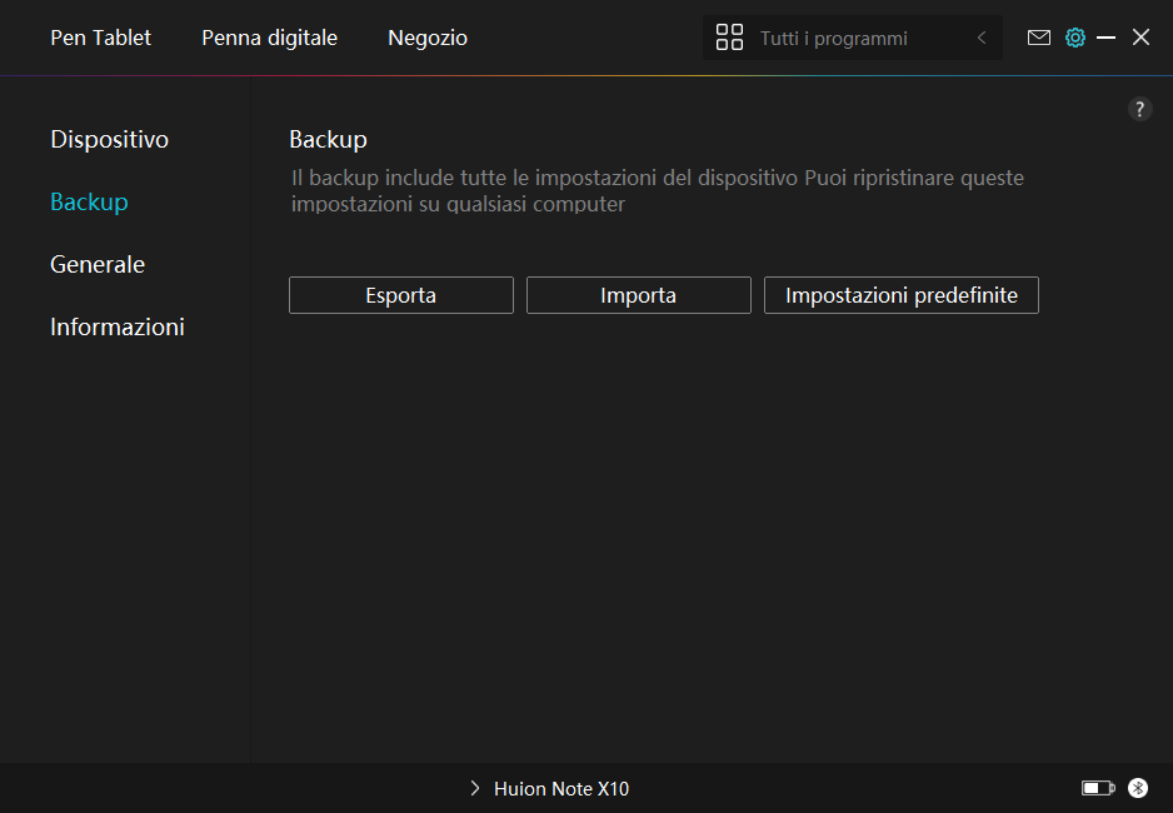Click the settings gear icon
The height and width of the screenshot is (813, 1173).
click(1075, 38)
